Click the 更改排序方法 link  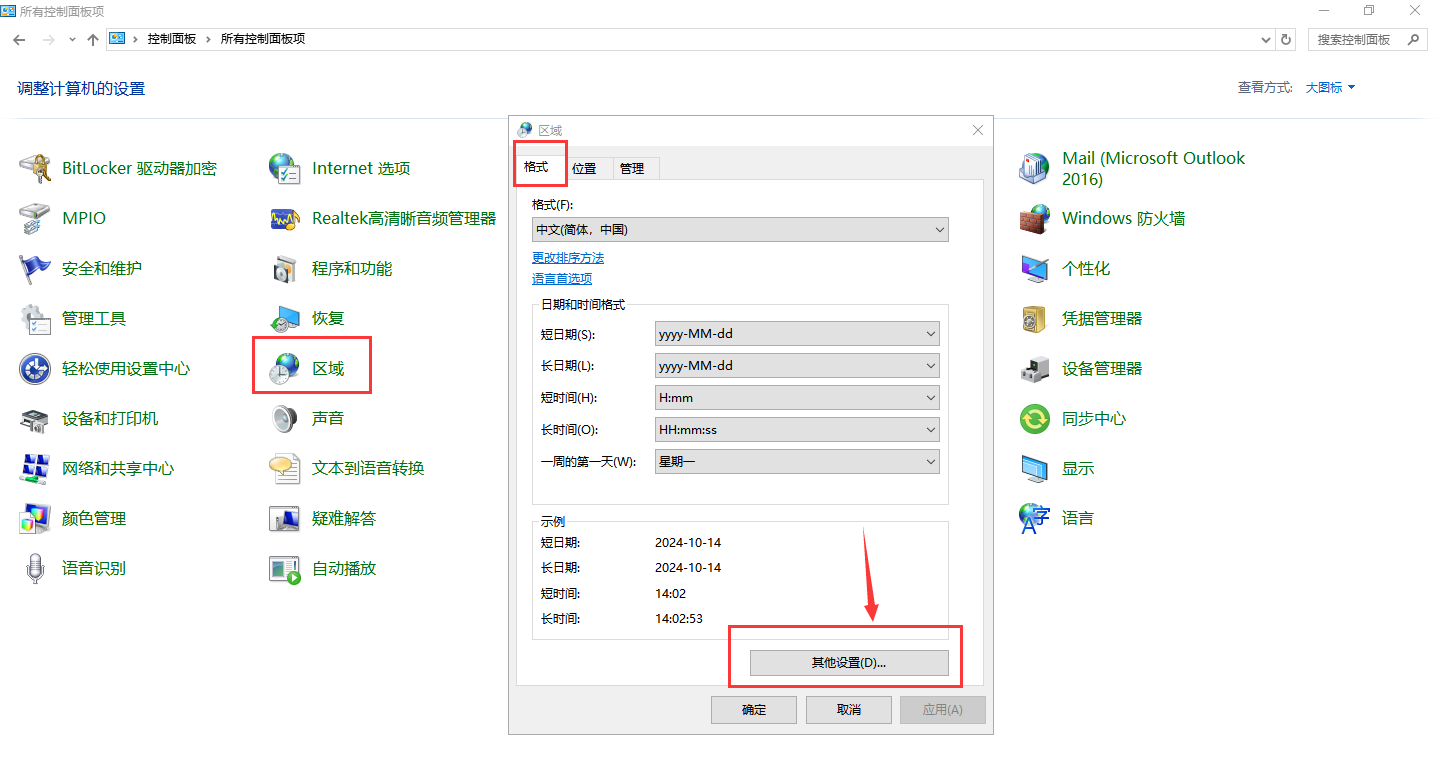pyautogui.click(x=568, y=258)
